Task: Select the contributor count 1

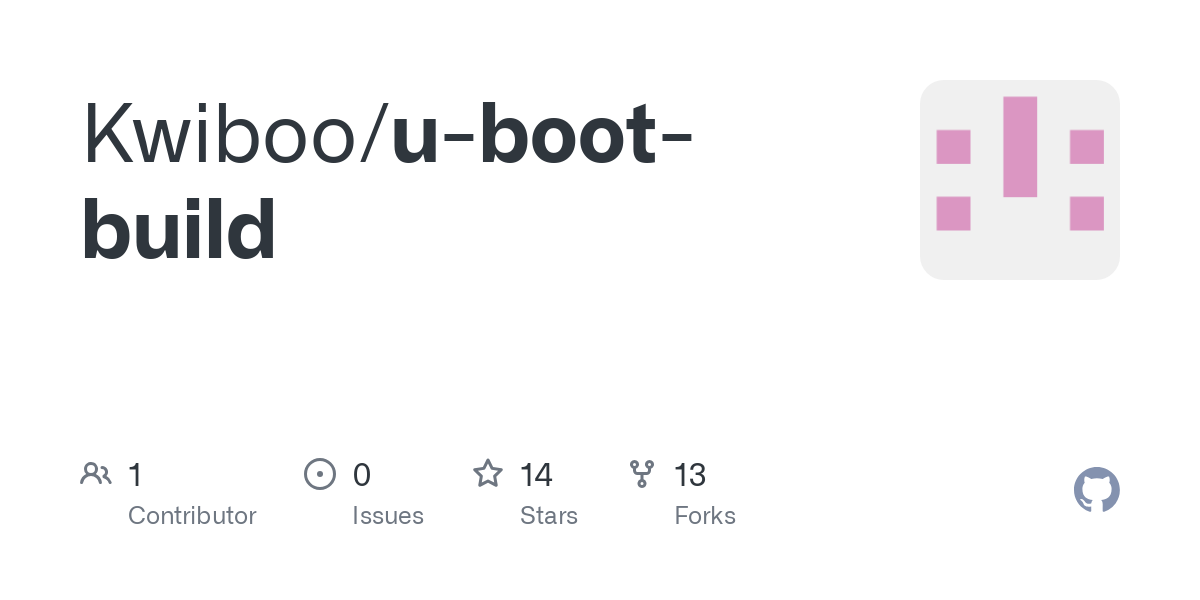Action: (x=136, y=474)
